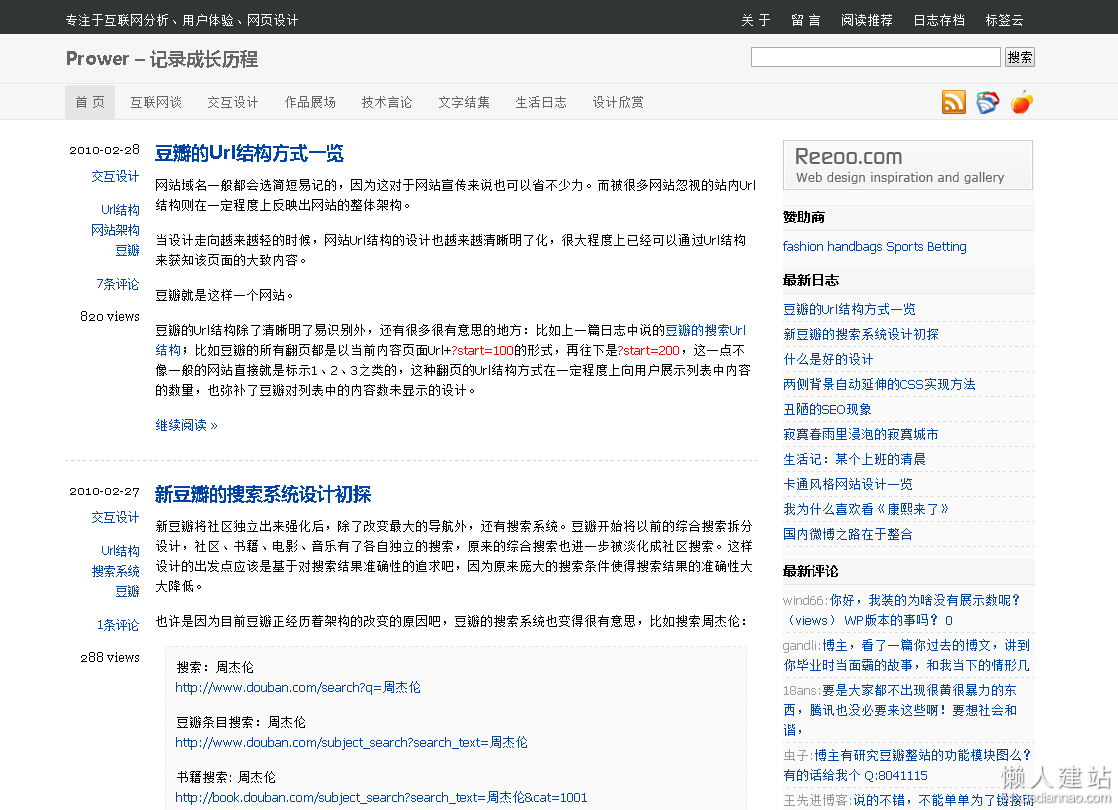The image size is (1118, 810).
Task: Click the 搜索系统 tag link
Action: click(115, 571)
